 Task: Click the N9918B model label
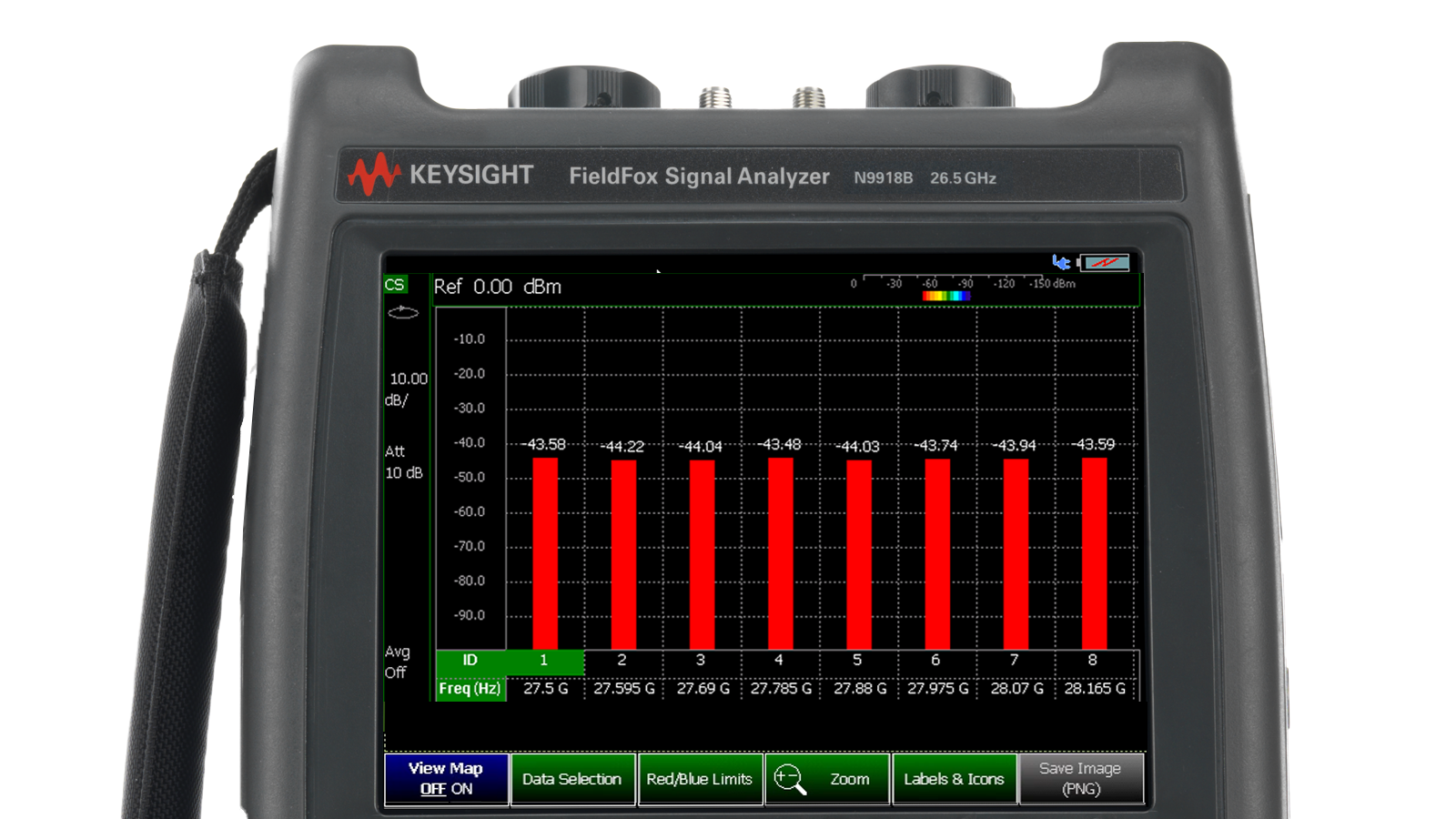pyautogui.click(x=883, y=178)
